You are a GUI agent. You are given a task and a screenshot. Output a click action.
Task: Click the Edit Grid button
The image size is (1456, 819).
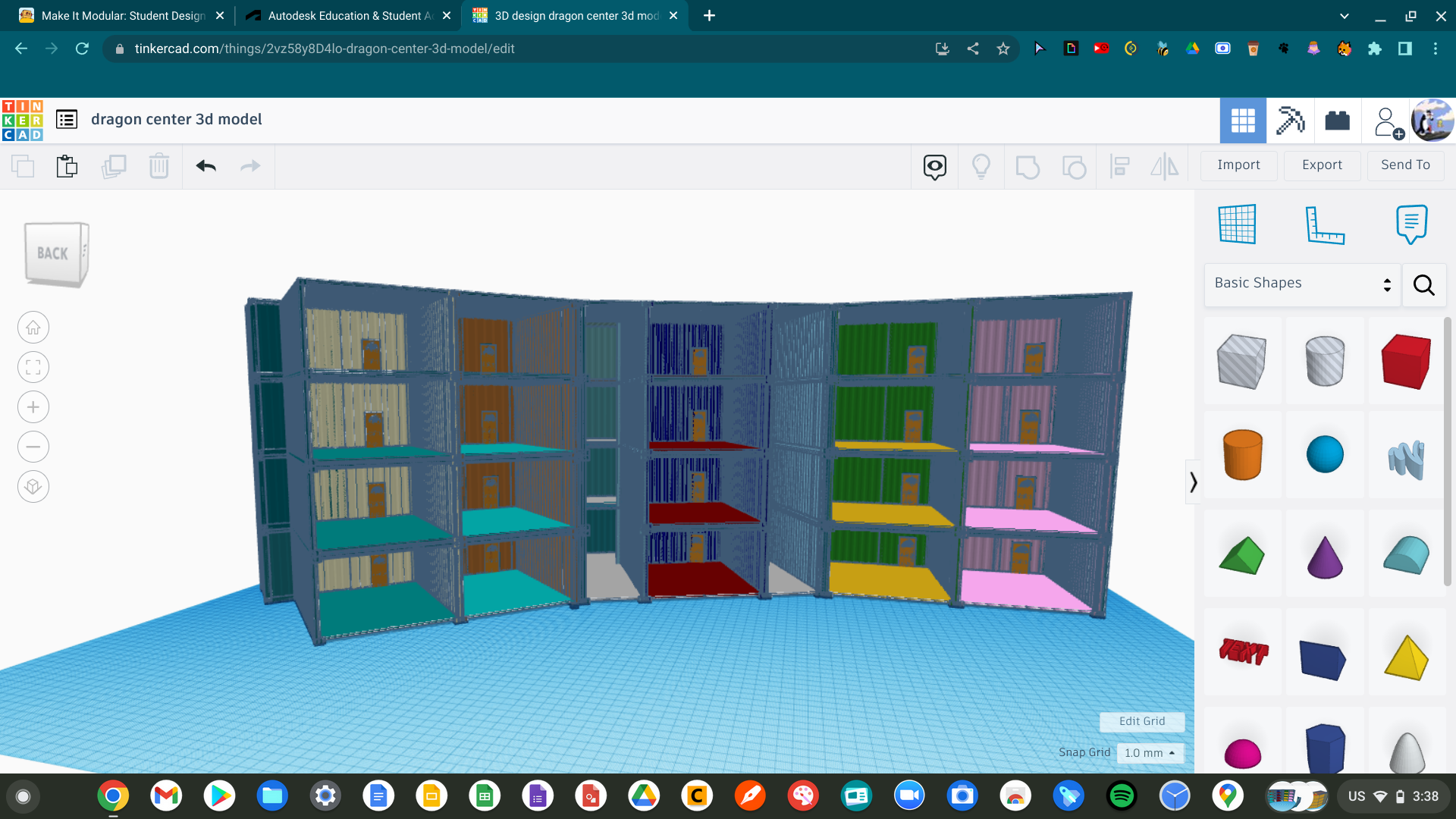pyautogui.click(x=1142, y=721)
